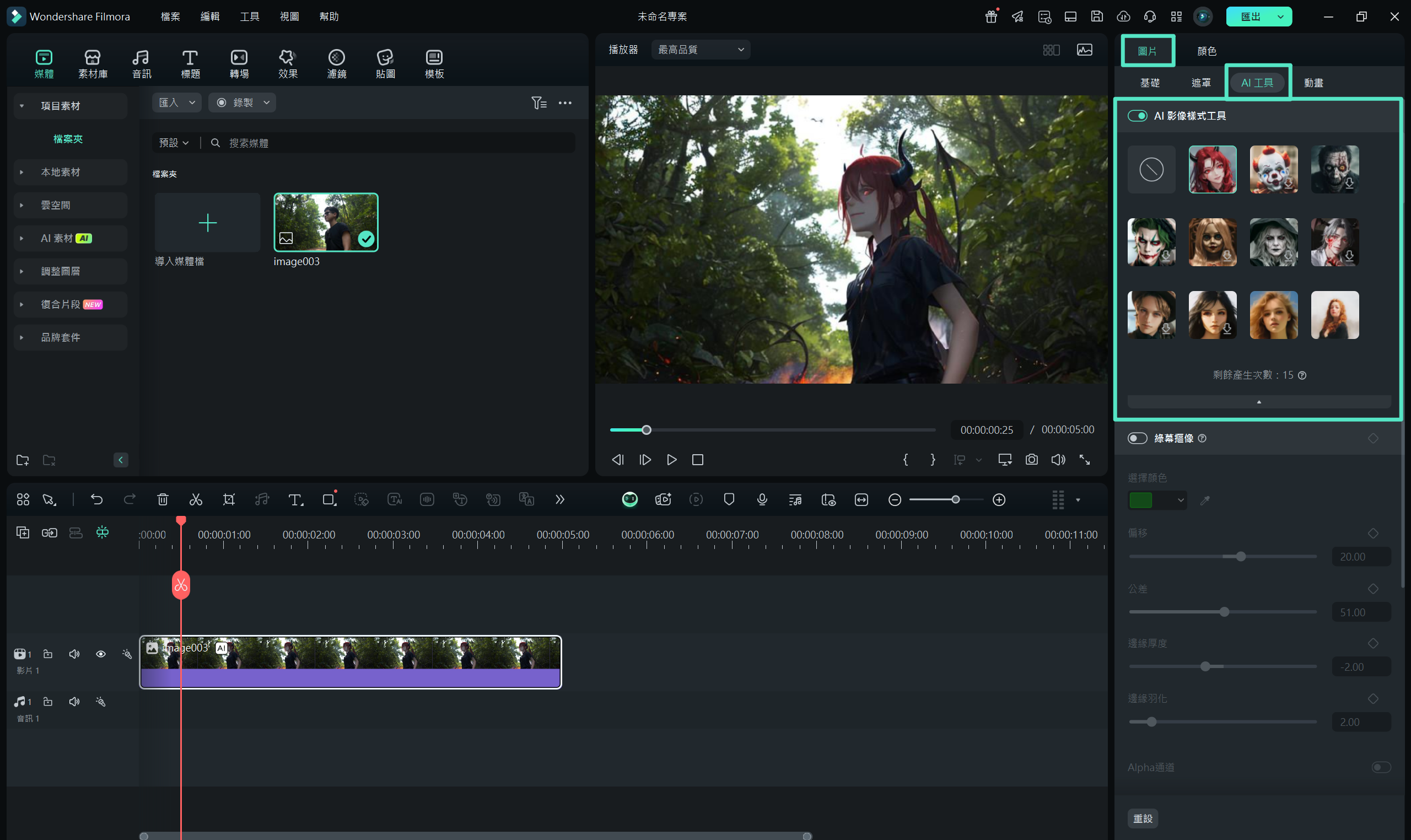The width and height of the screenshot is (1411, 840).
Task: Play the preview video
Action: point(671,460)
